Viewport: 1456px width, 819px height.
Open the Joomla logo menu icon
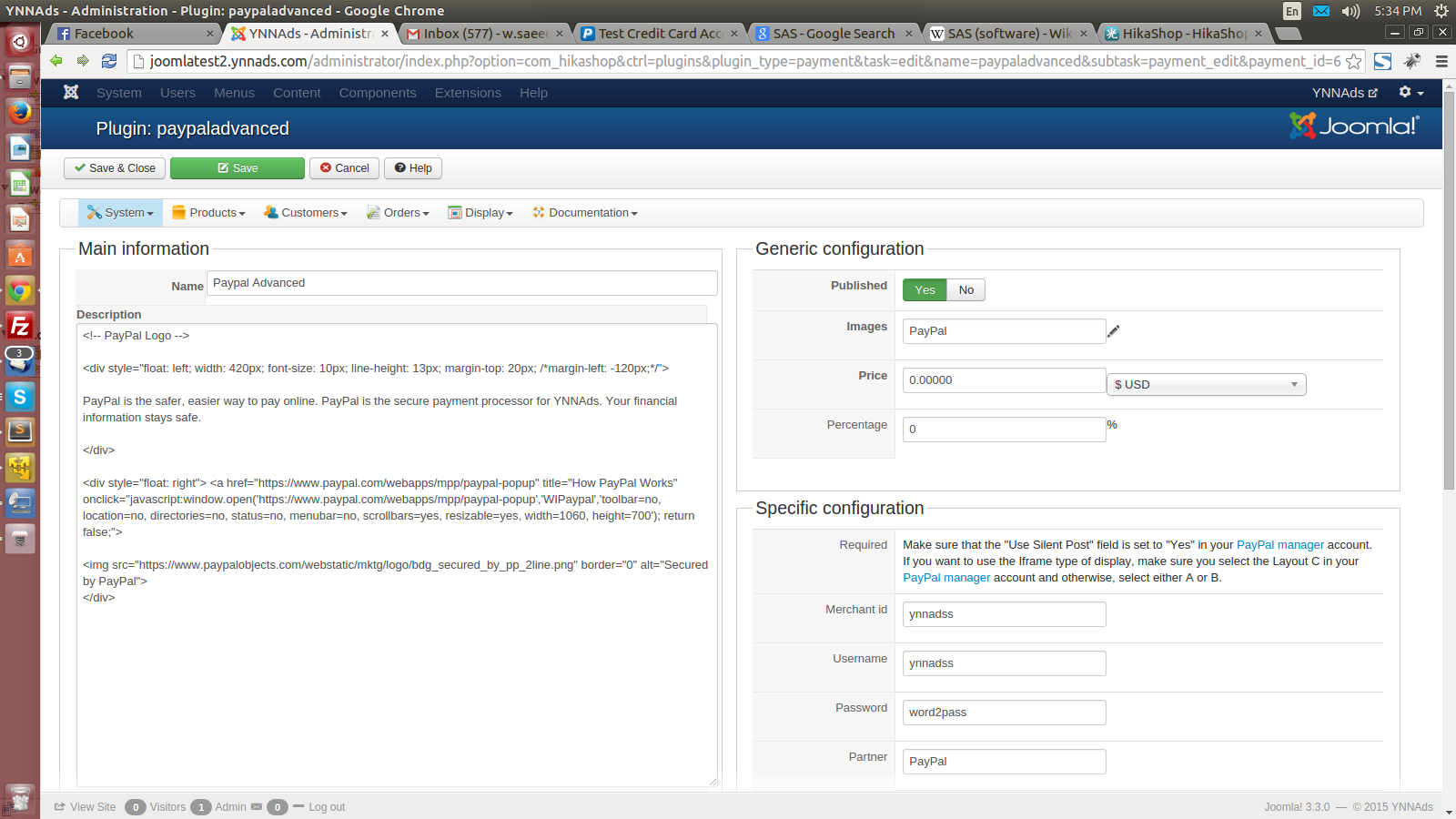click(71, 92)
